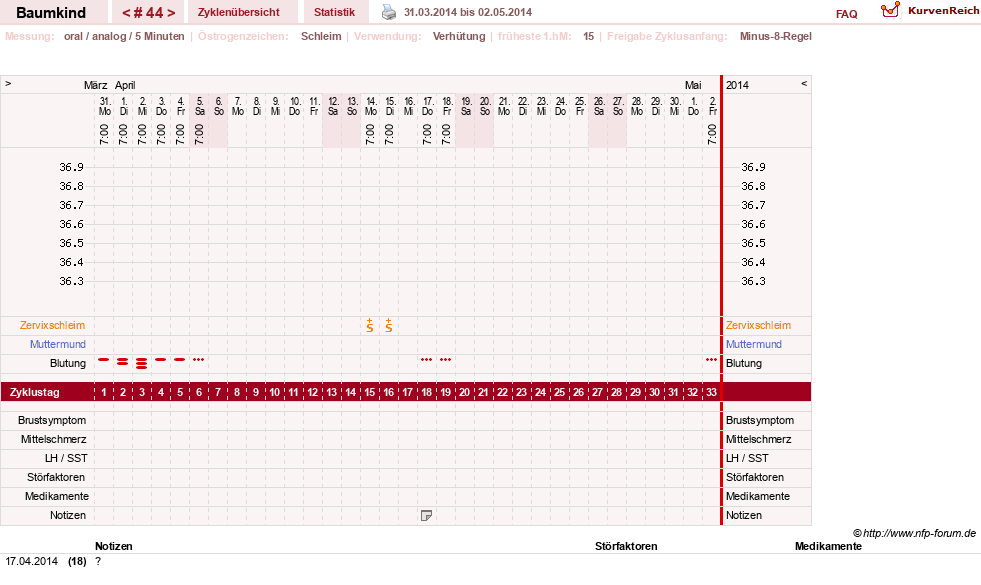Click the Baumkind user tab
The image size is (981, 585).
51,13
